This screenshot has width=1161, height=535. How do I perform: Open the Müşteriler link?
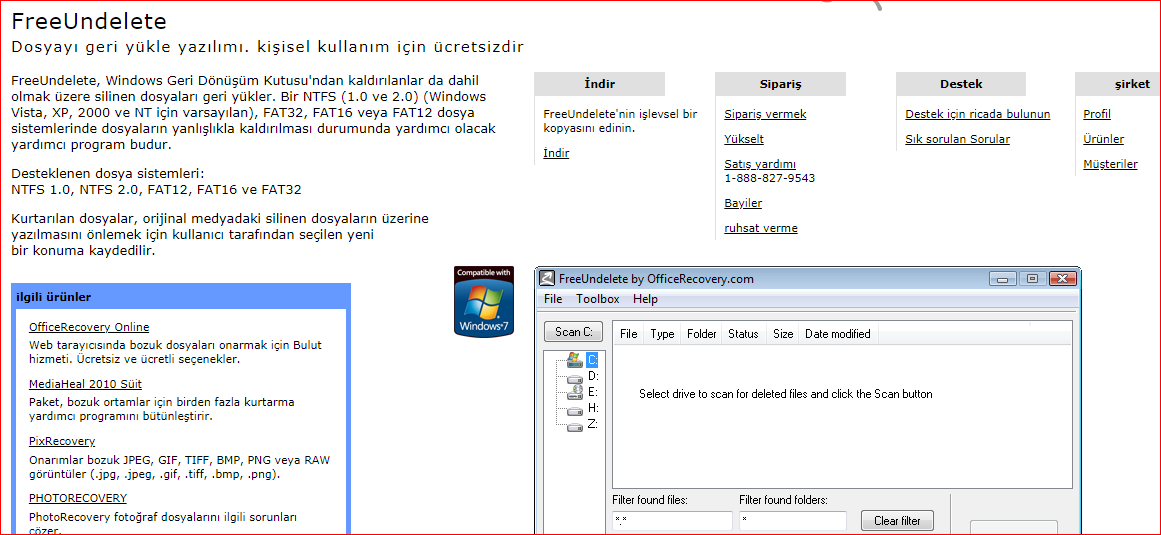(1110, 164)
